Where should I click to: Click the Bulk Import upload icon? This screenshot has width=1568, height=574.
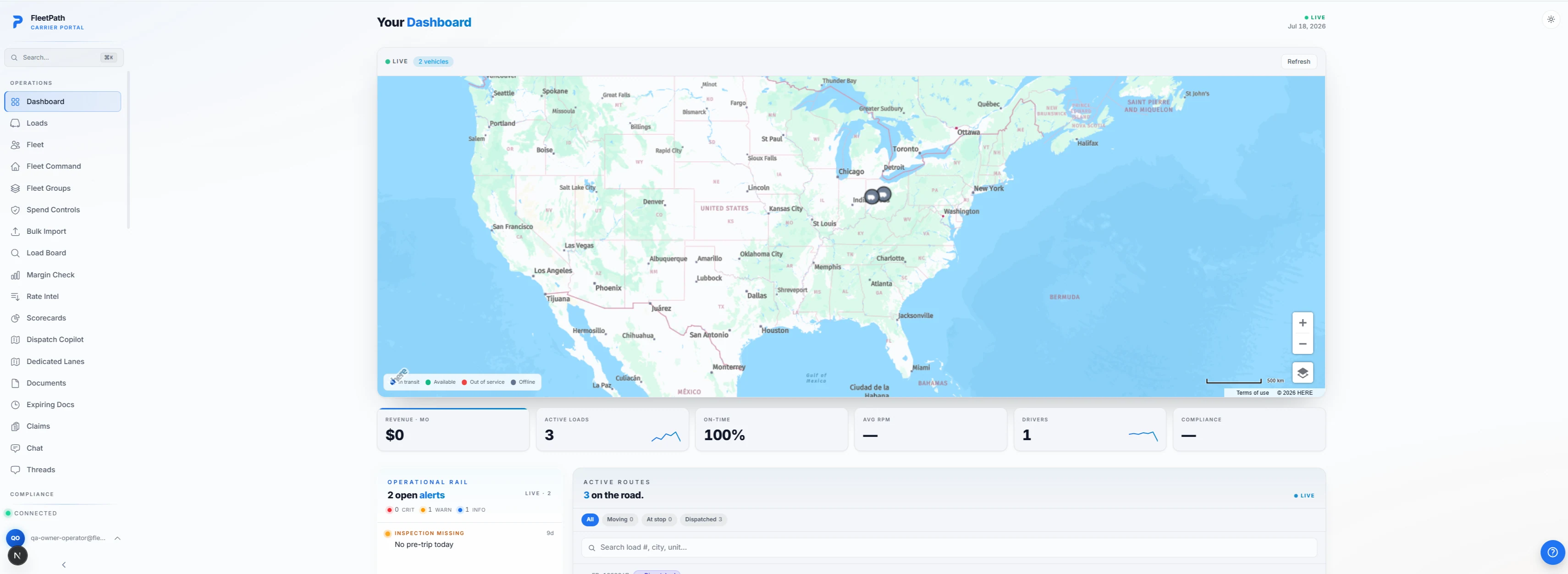click(15, 232)
